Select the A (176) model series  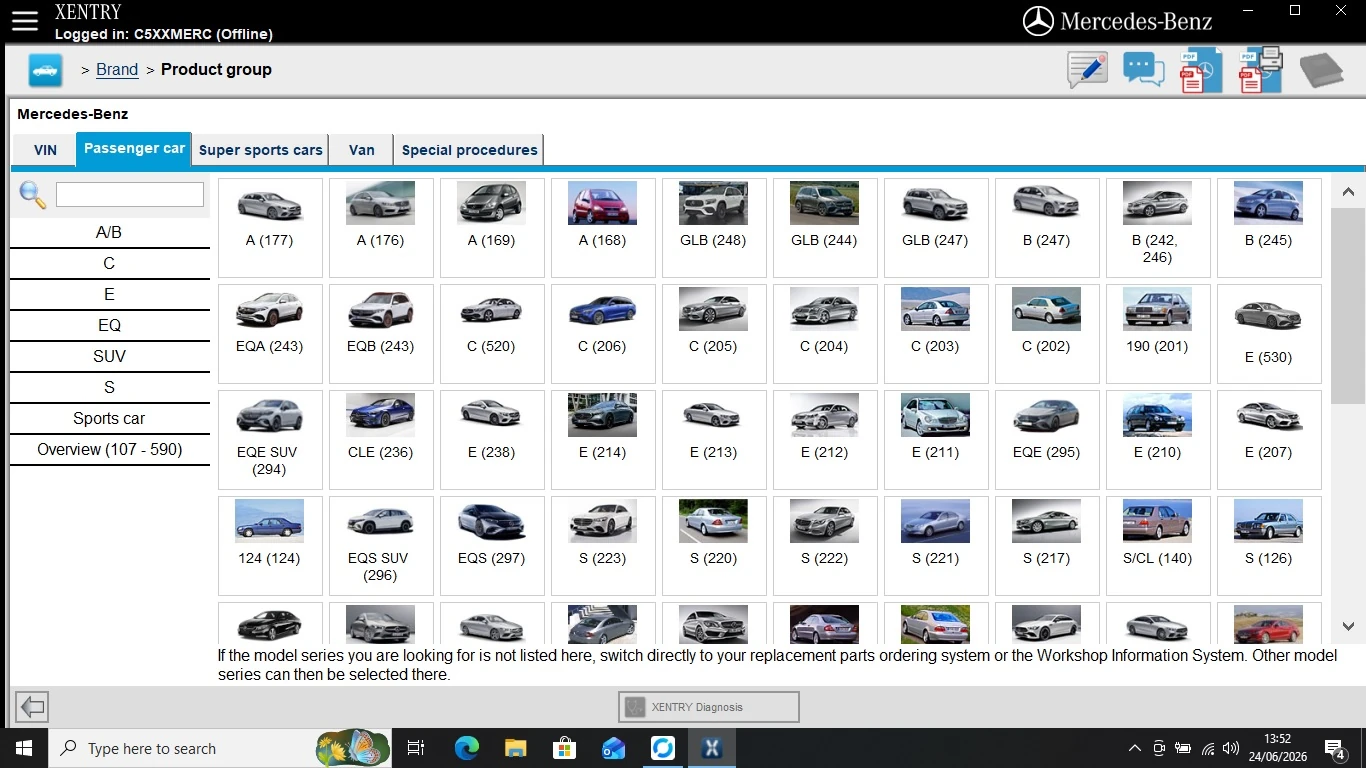coord(381,228)
